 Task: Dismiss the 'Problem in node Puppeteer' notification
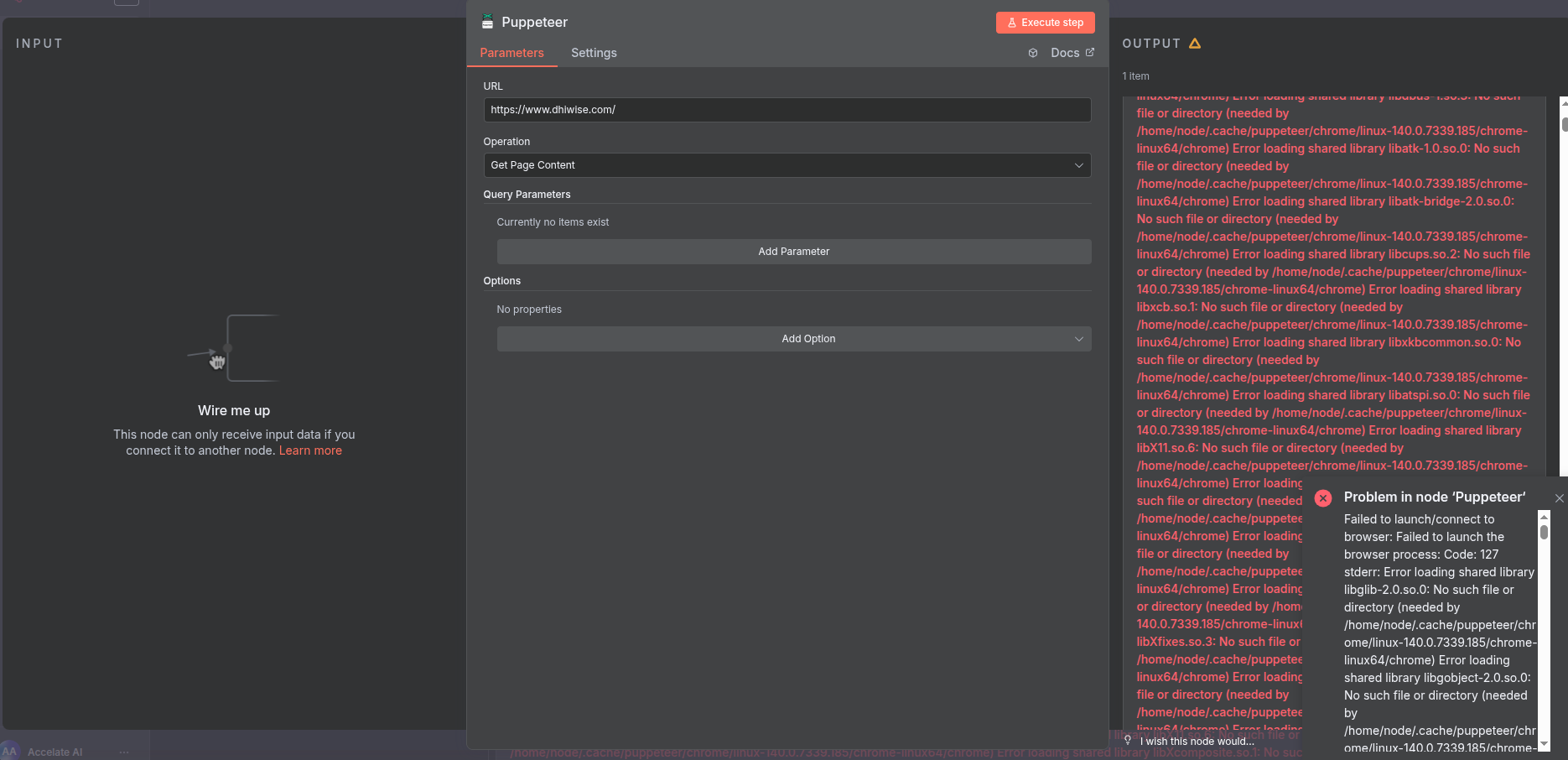1559,498
